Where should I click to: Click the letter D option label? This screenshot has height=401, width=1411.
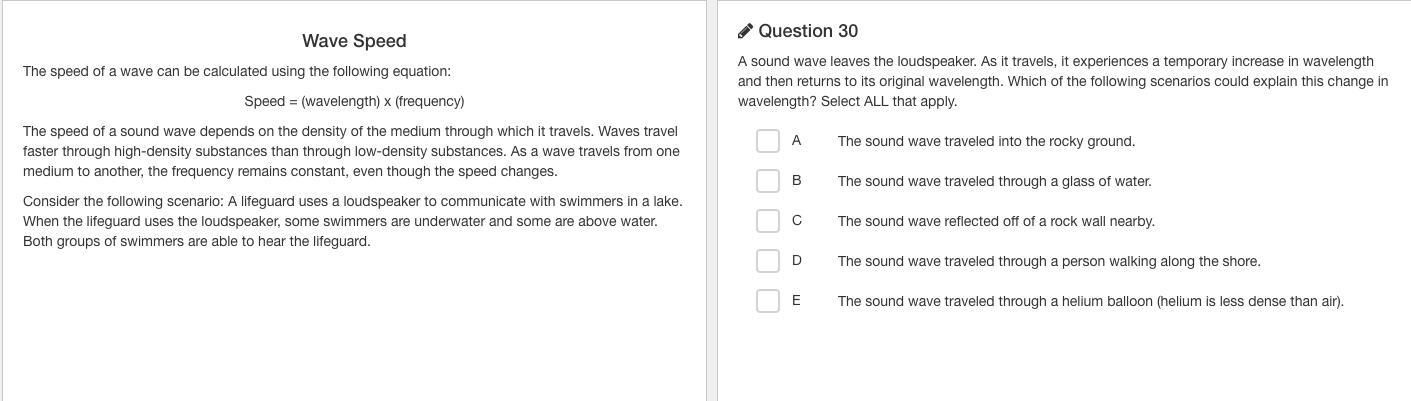point(796,261)
